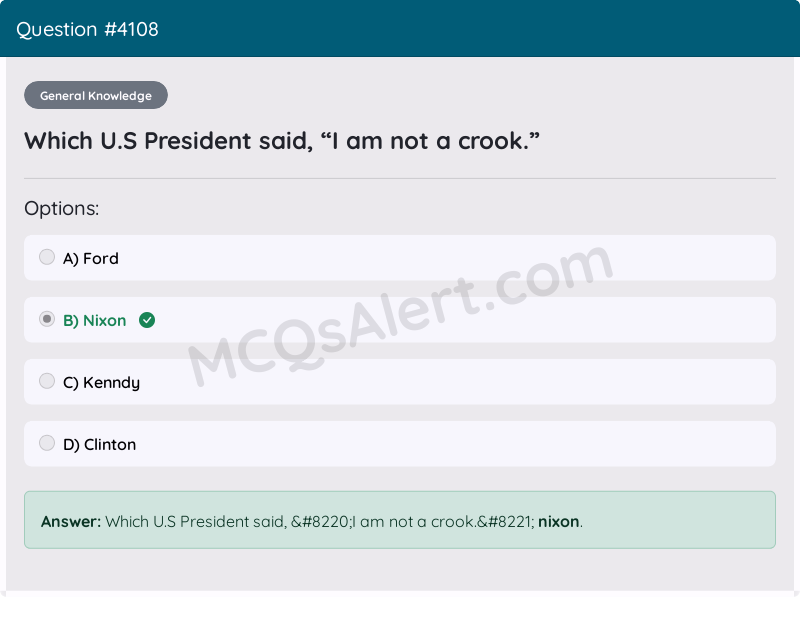This screenshot has width=800, height=621.
Task: Choose the C) Kenndy answer row
Action: (x=400, y=381)
